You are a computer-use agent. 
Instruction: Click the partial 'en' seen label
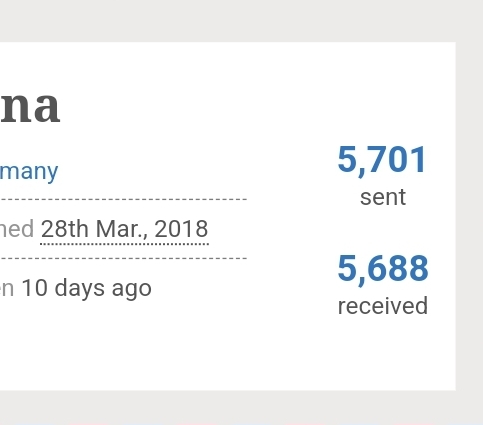[x=7, y=289]
